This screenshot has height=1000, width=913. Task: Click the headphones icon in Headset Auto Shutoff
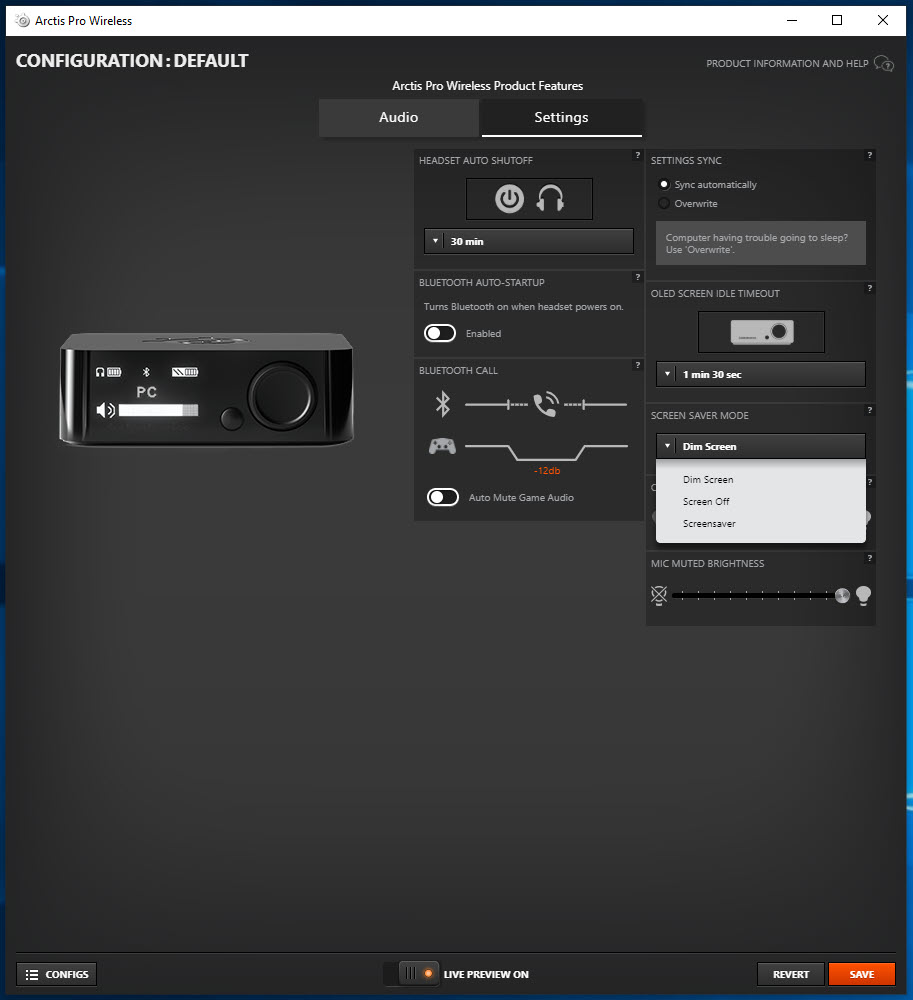(550, 199)
